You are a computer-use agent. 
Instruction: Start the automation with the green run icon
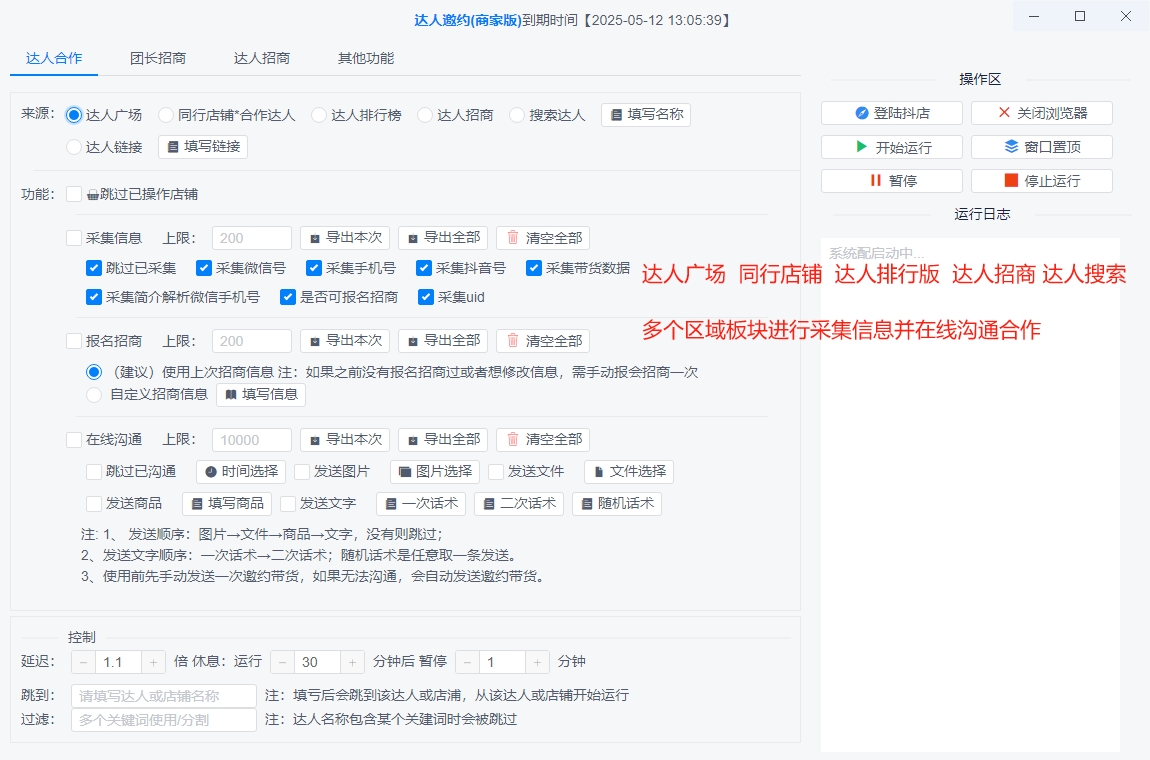pyautogui.click(x=891, y=146)
